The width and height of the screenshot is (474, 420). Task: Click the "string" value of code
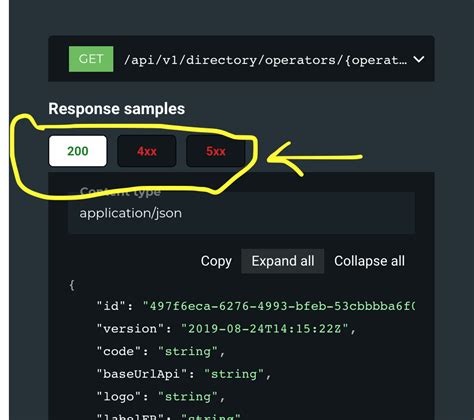pos(188,351)
